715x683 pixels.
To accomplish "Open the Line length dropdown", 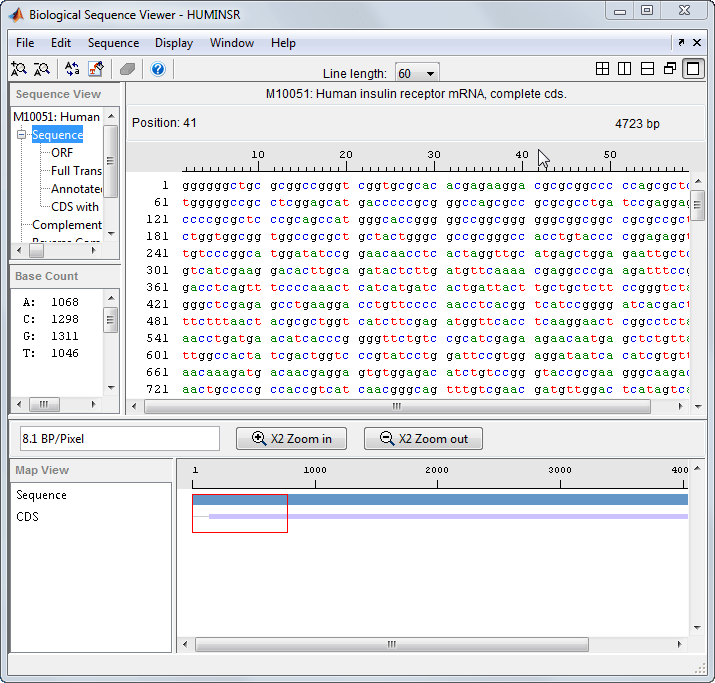I will coord(417,73).
